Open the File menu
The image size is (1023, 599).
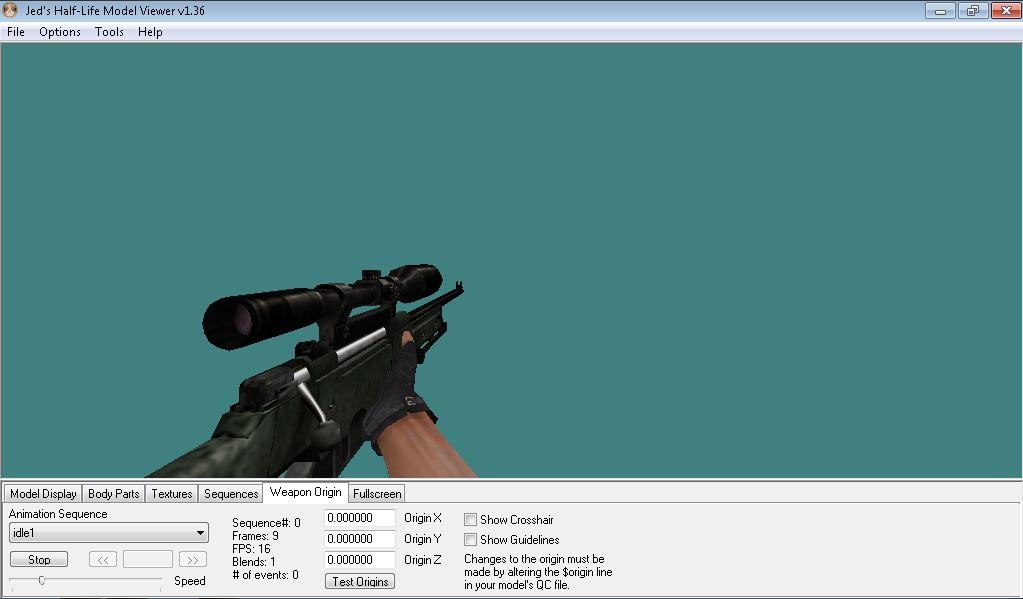15,31
